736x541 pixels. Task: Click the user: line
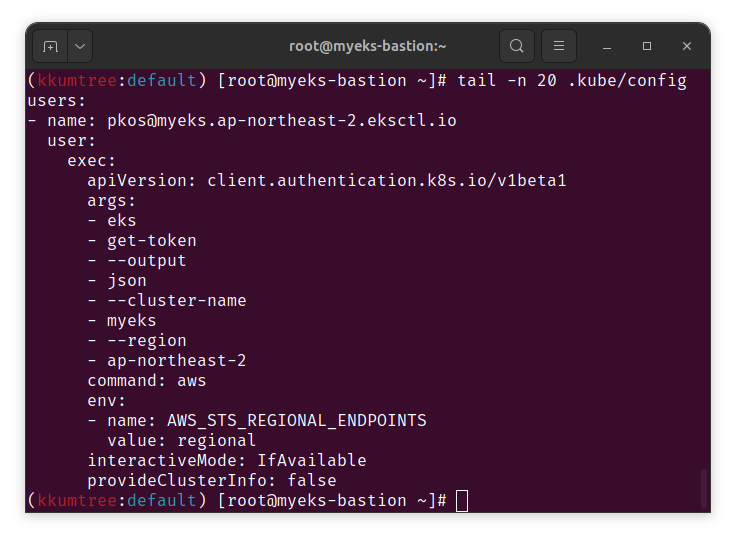pos(71,141)
